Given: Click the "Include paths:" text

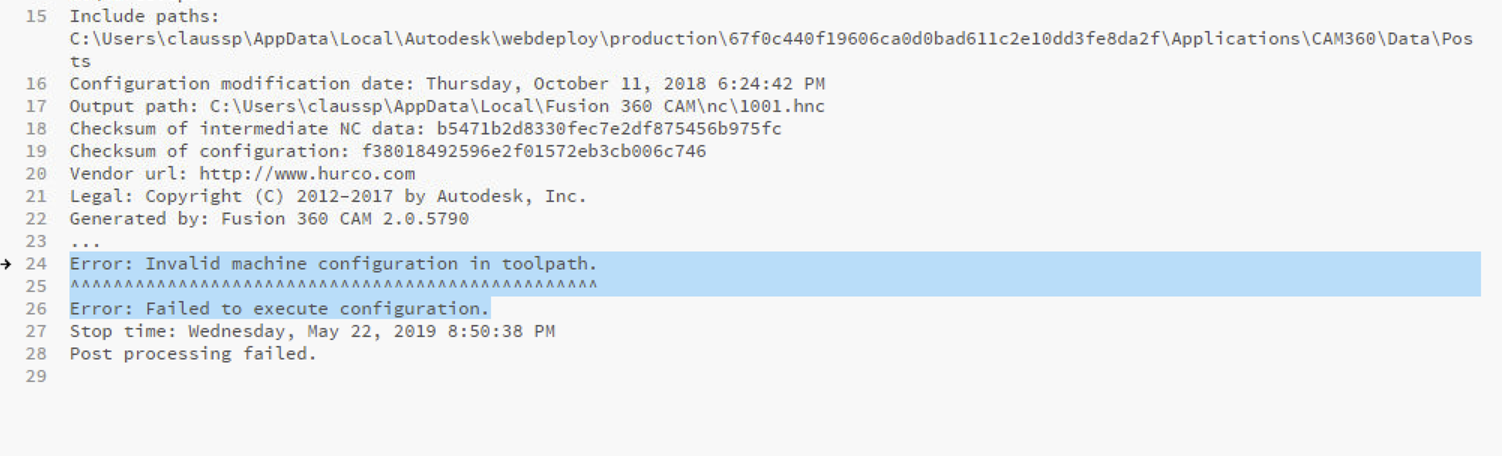Looking at the screenshot, I should [x=144, y=17].
